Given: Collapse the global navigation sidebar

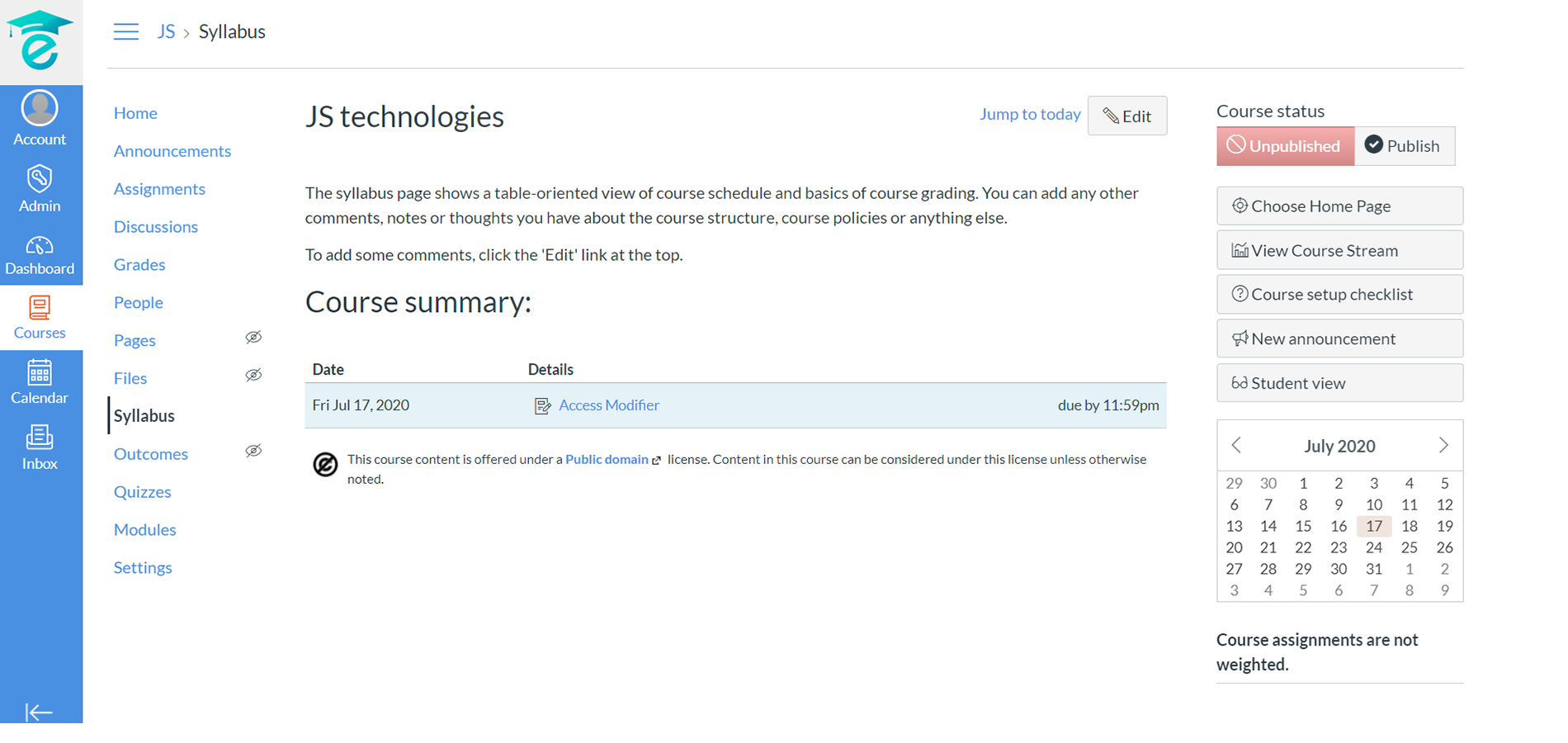Looking at the screenshot, I should [x=39, y=712].
